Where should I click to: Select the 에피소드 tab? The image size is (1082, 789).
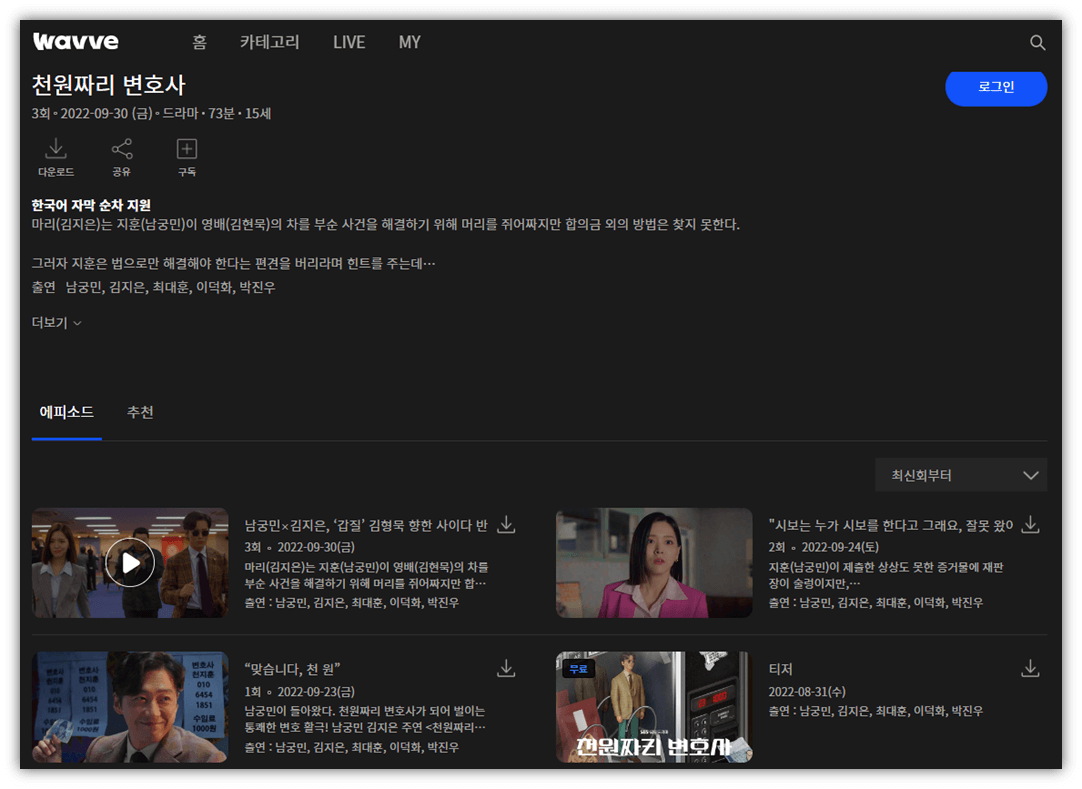click(66, 412)
